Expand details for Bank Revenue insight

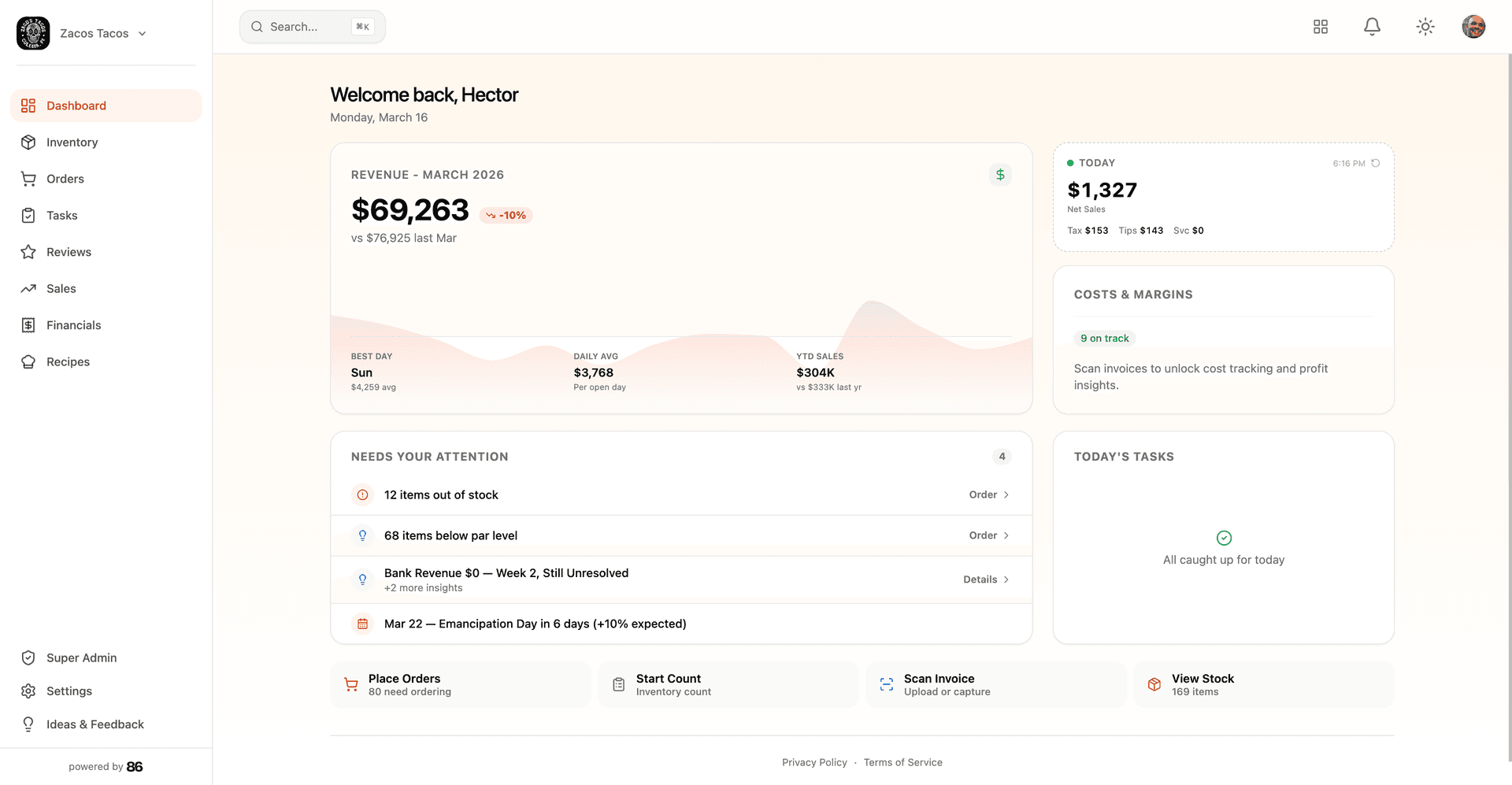coord(984,579)
